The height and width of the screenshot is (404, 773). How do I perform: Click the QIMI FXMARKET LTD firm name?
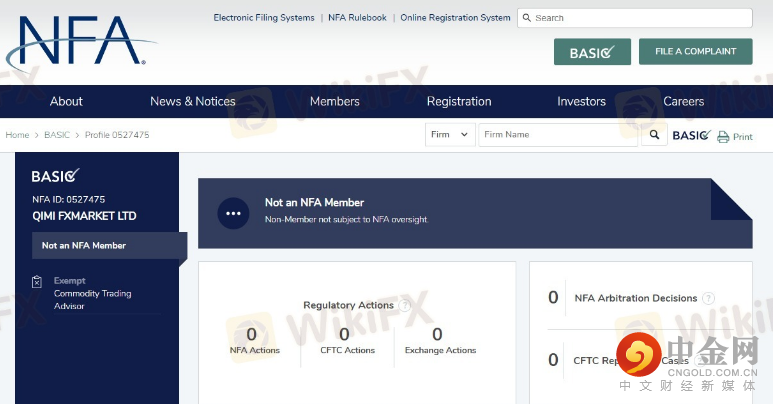84,216
